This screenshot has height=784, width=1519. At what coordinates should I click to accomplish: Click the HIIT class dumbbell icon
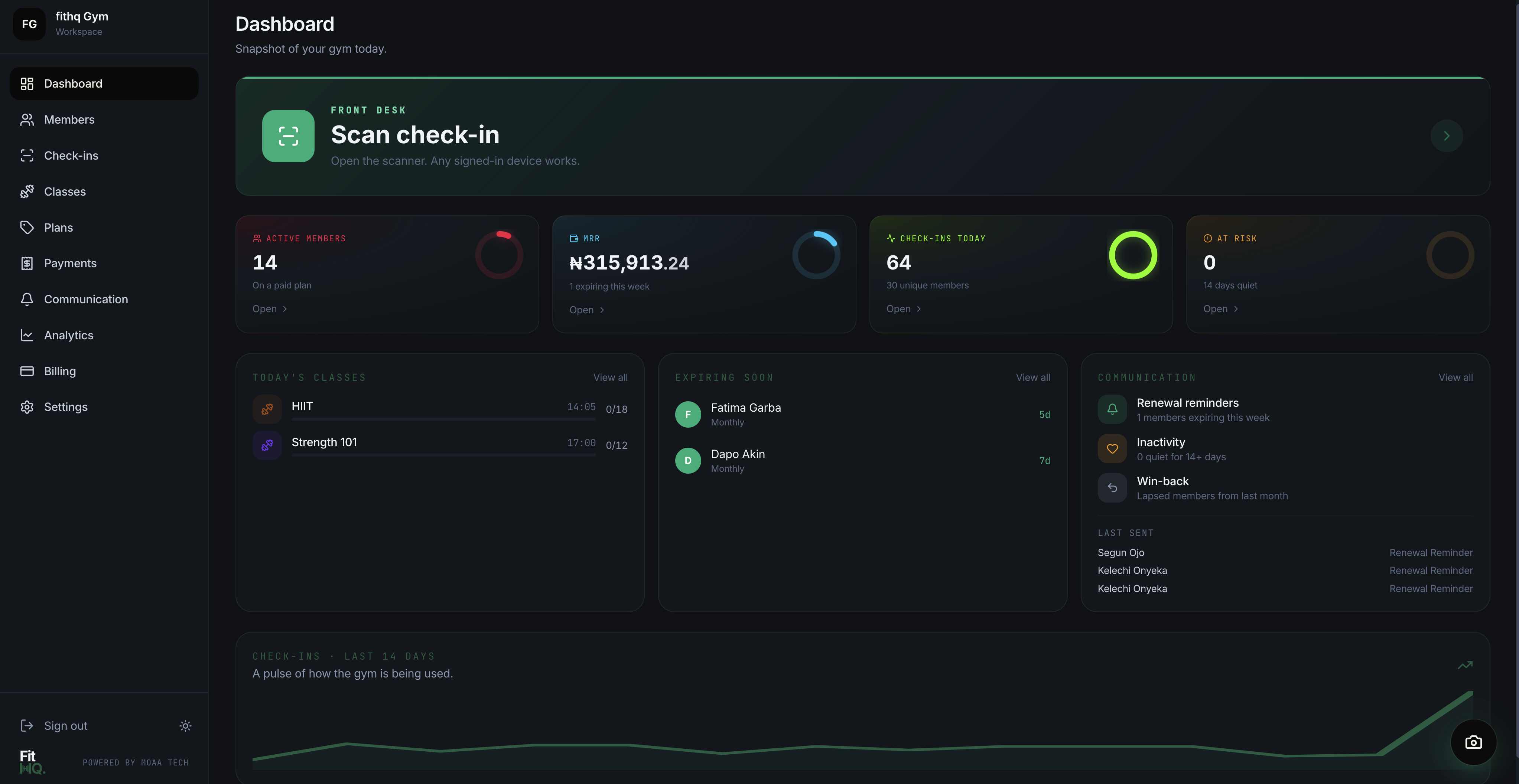point(267,409)
